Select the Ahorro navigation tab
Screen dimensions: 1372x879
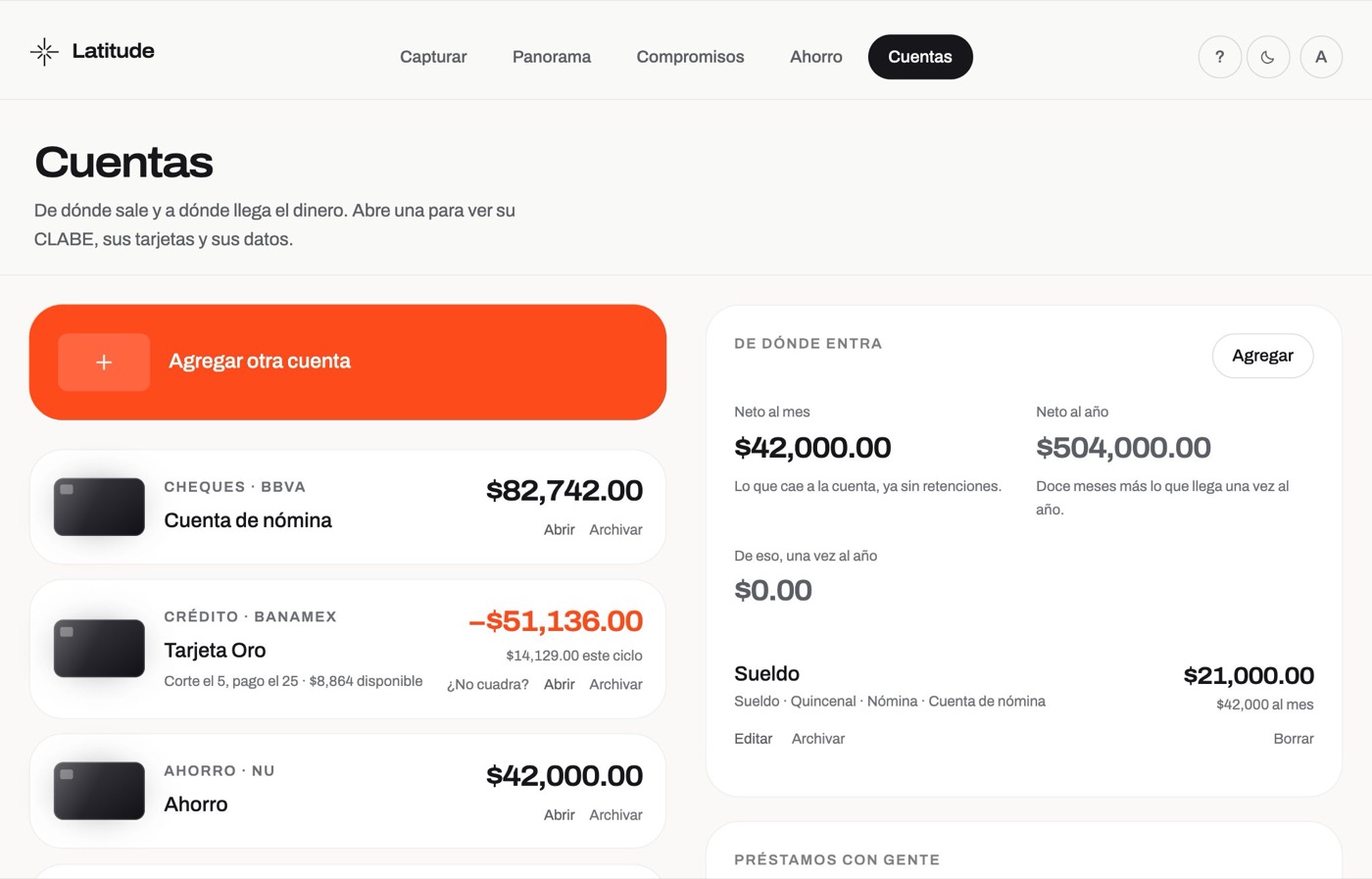coord(816,57)
